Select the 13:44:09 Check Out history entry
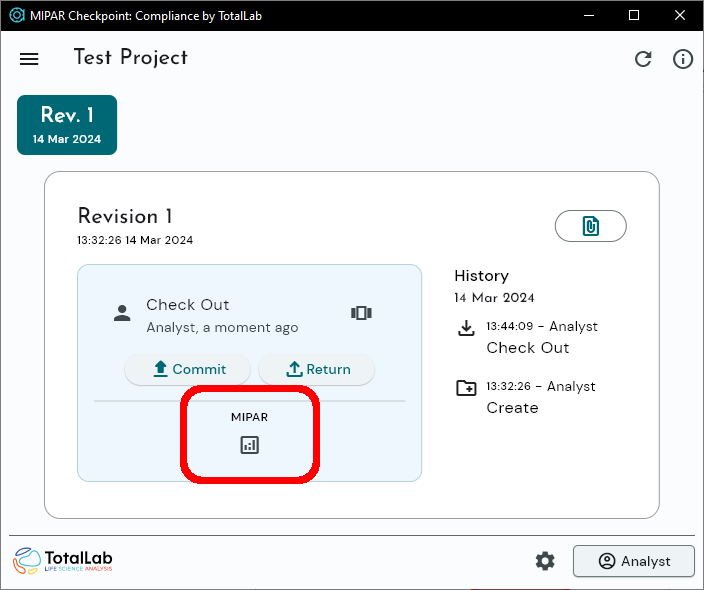704x590 pixels. click(528, 337)
